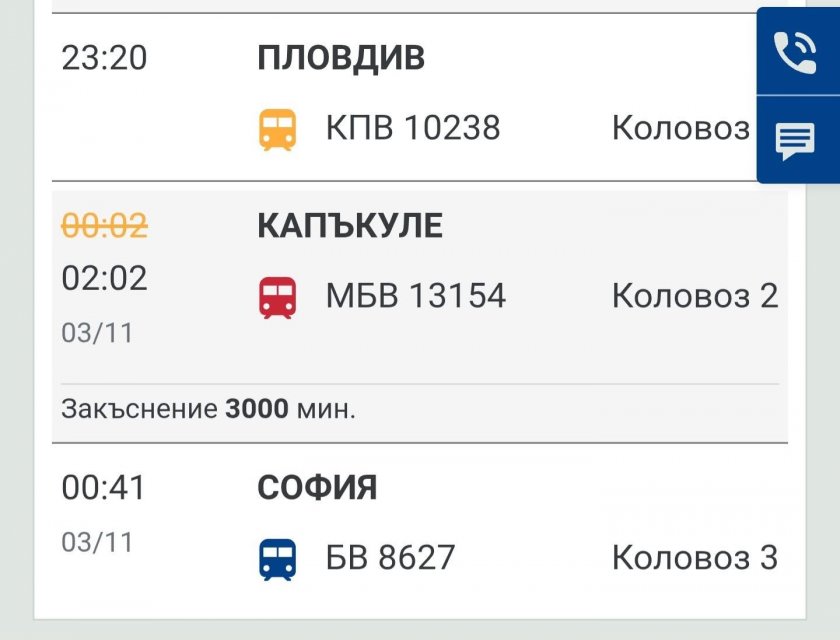Open train number МБВ 13154
This screenshot has width=840, height=640.
(416, 296)
